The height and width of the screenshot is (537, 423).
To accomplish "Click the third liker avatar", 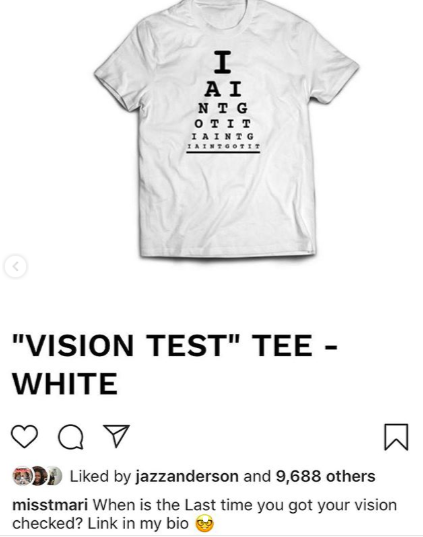I will pos(54,476).
